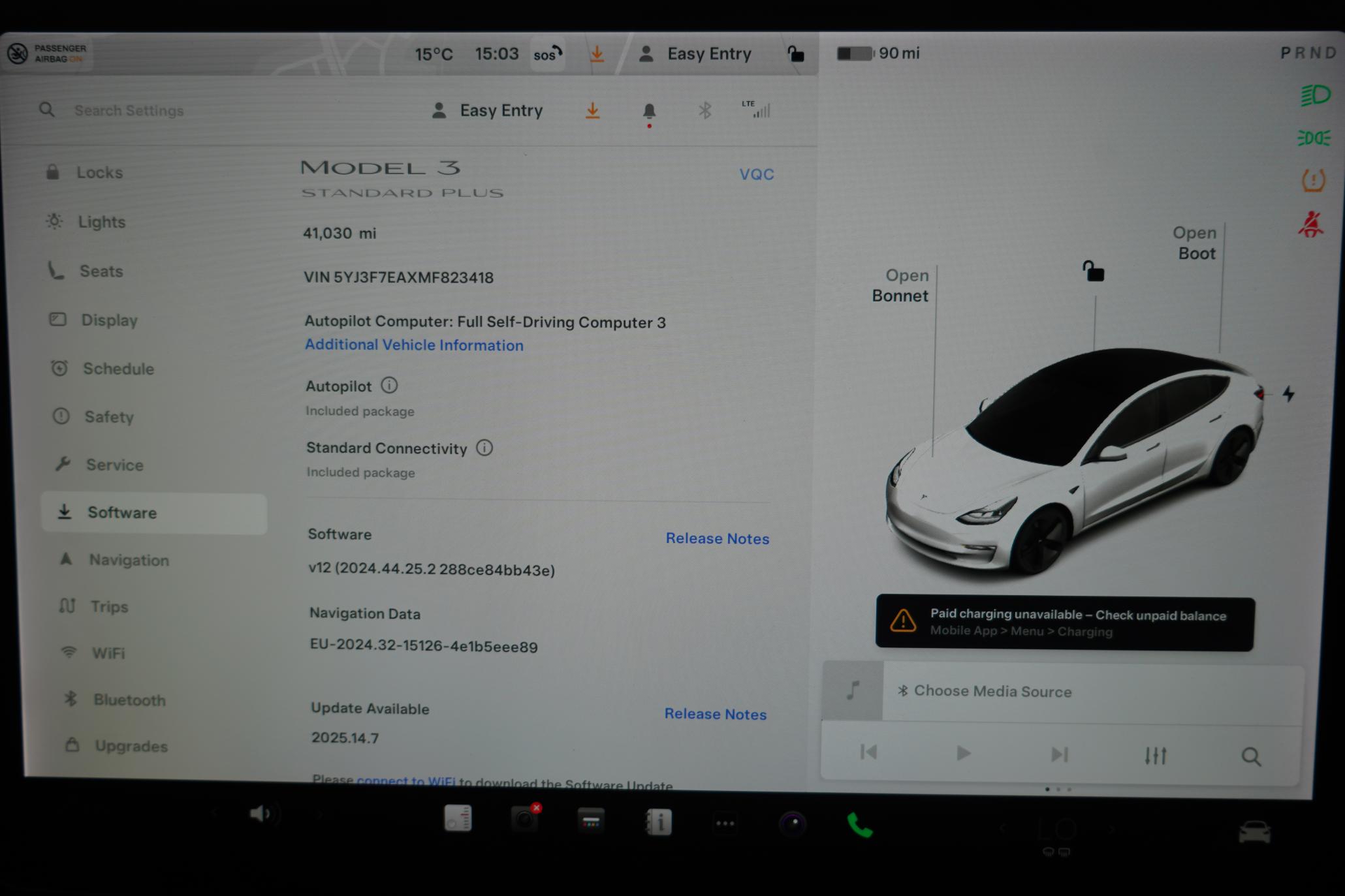
Task: Tap Open Boot on car view
Action: [x=1195, y=243]
